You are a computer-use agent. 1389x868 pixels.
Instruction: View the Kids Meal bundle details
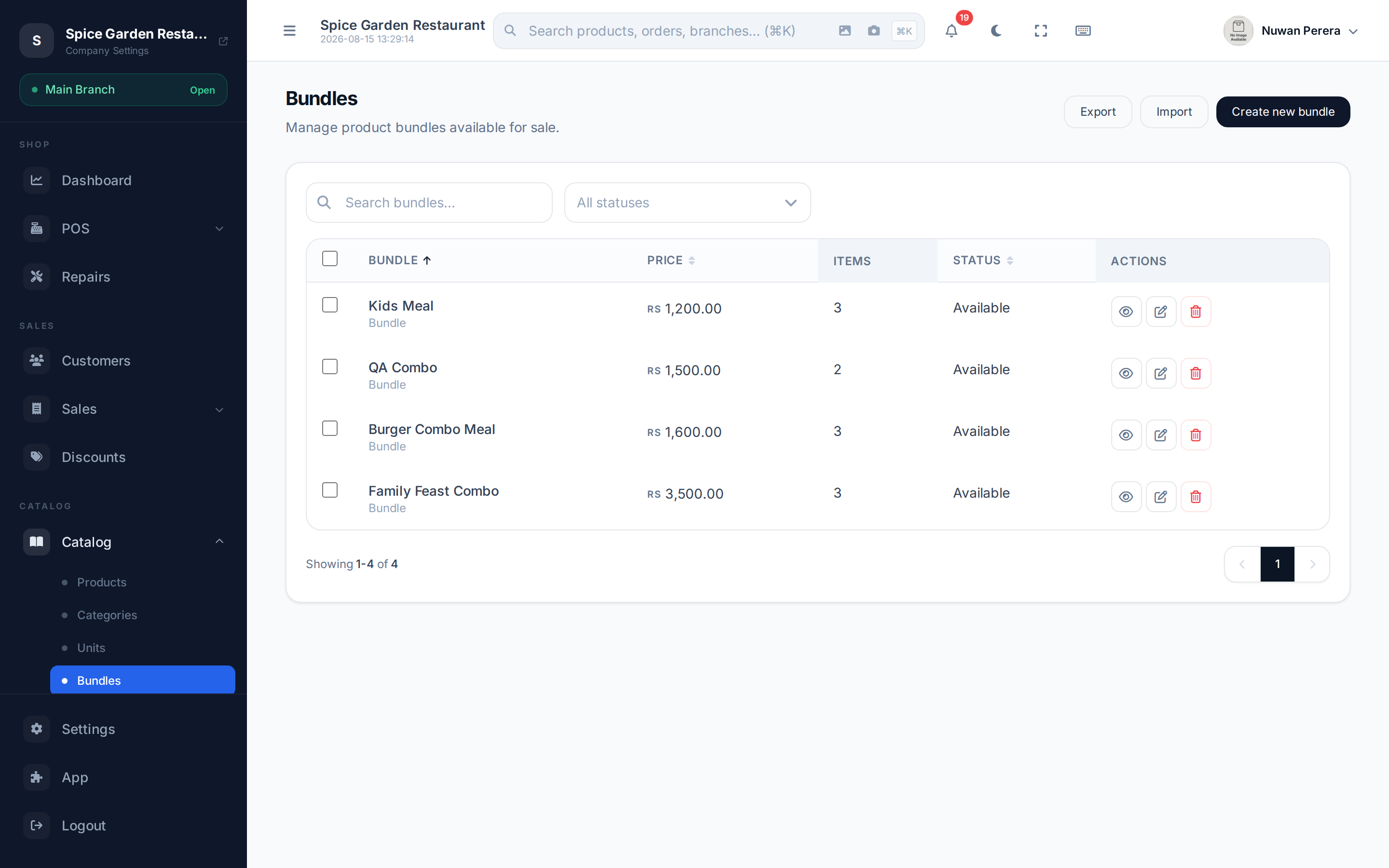[1126, 311]
